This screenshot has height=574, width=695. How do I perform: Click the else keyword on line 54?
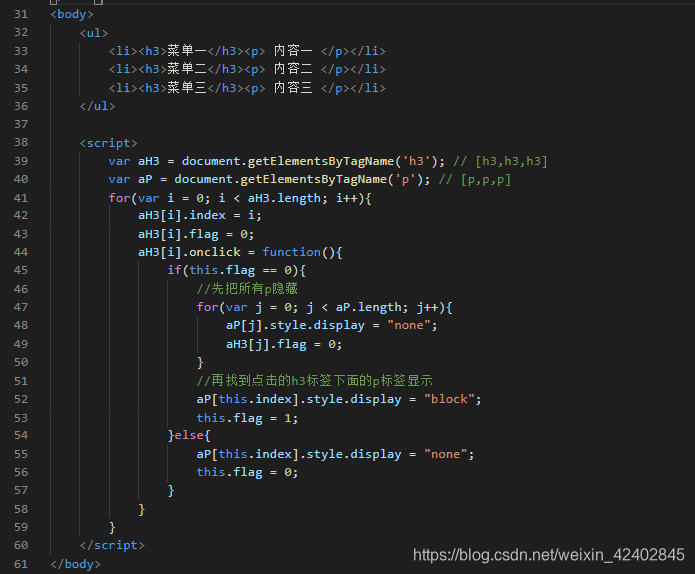(x=189, y=435)
